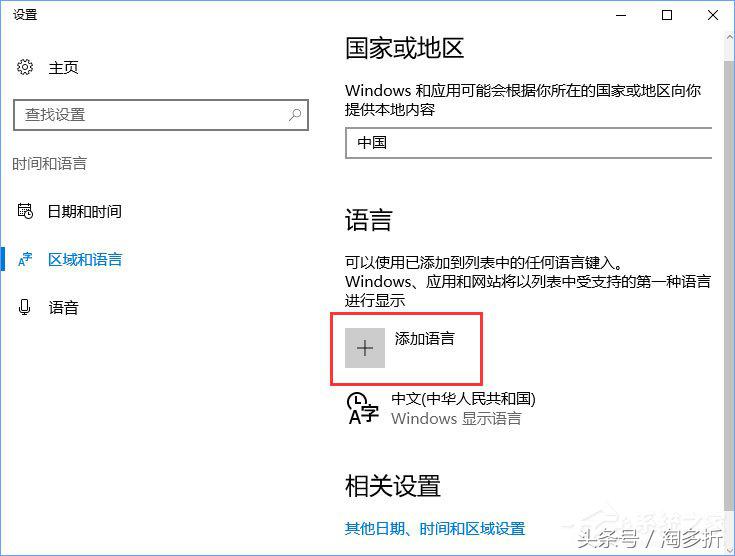Open the 日期和时间 settings page
The width and height of the screenshot is (735, 556).
[84, 211]
